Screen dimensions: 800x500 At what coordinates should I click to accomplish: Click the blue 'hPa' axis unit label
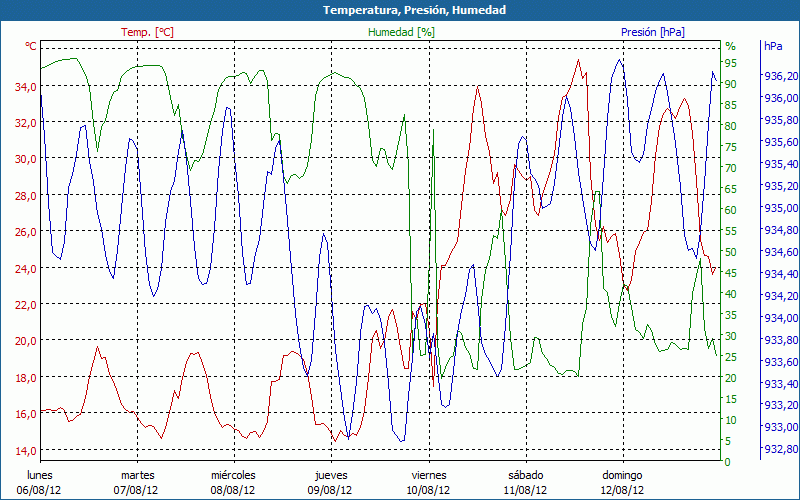coord(773,46)
